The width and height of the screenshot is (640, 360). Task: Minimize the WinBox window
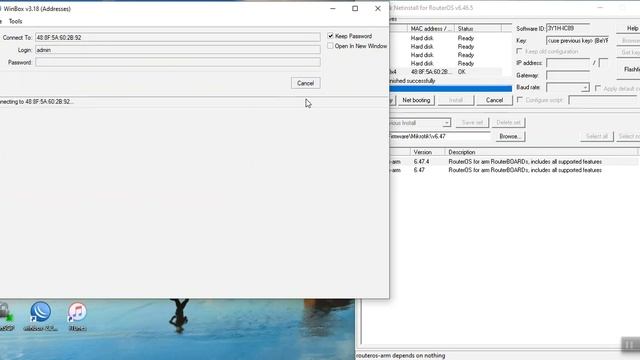click(333, 9)
